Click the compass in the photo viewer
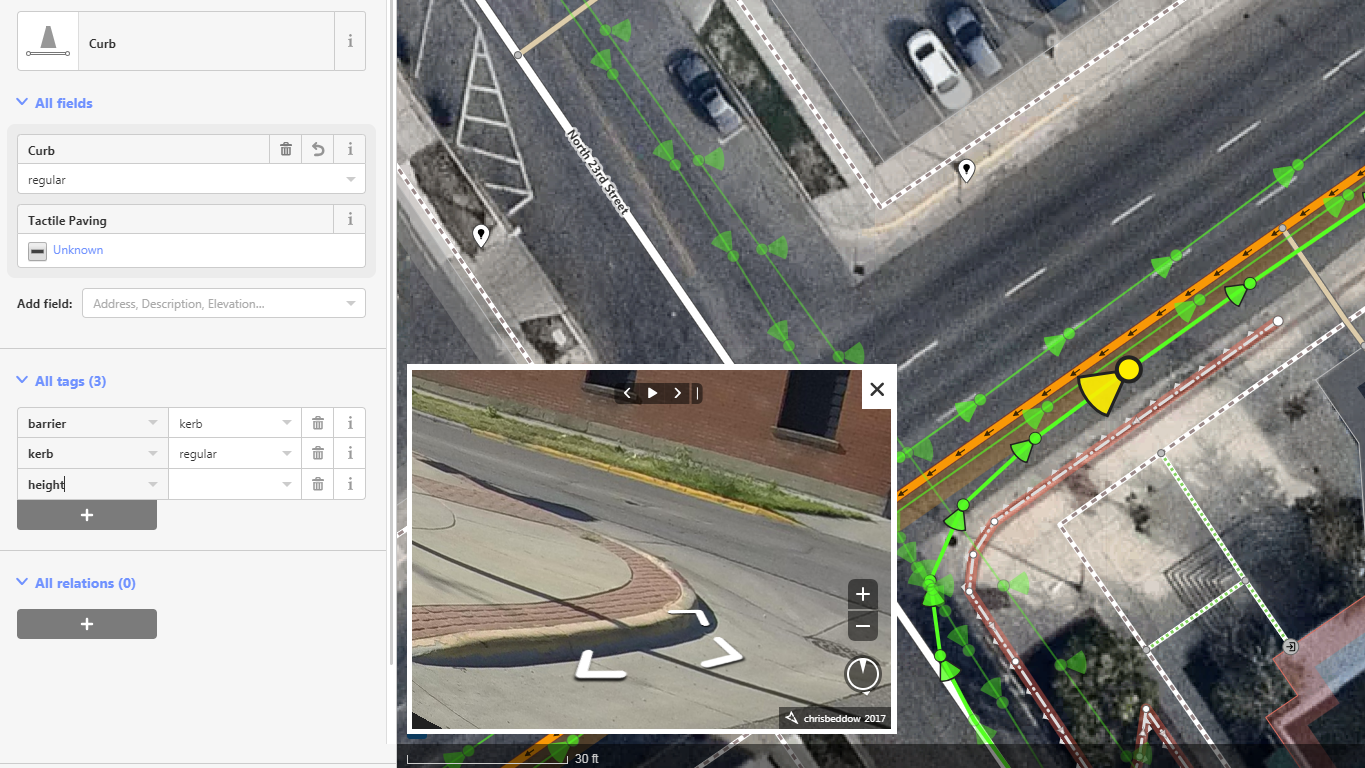This screenshot has width=1365, height=768. (x=862, y=674)
